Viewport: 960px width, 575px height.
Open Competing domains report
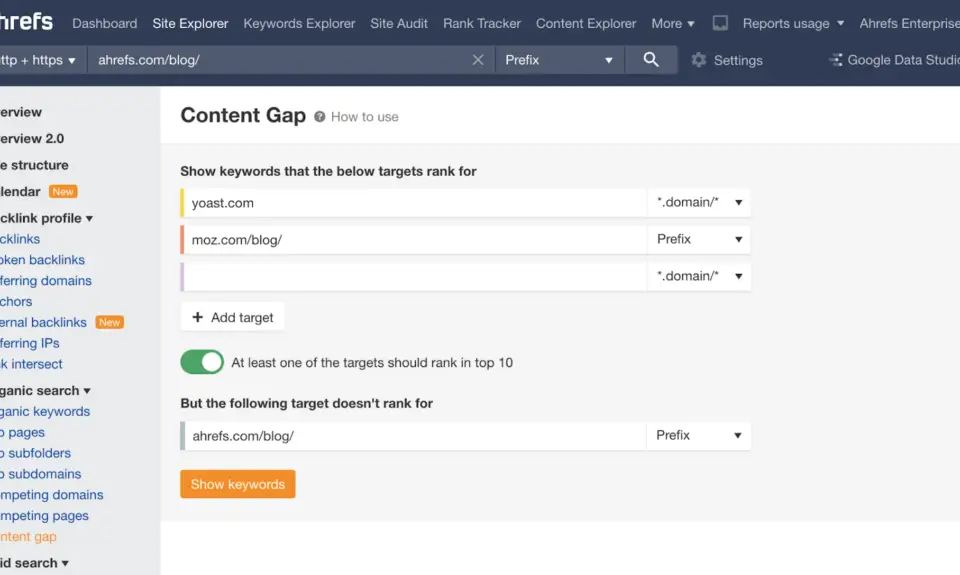click(51, 495)
